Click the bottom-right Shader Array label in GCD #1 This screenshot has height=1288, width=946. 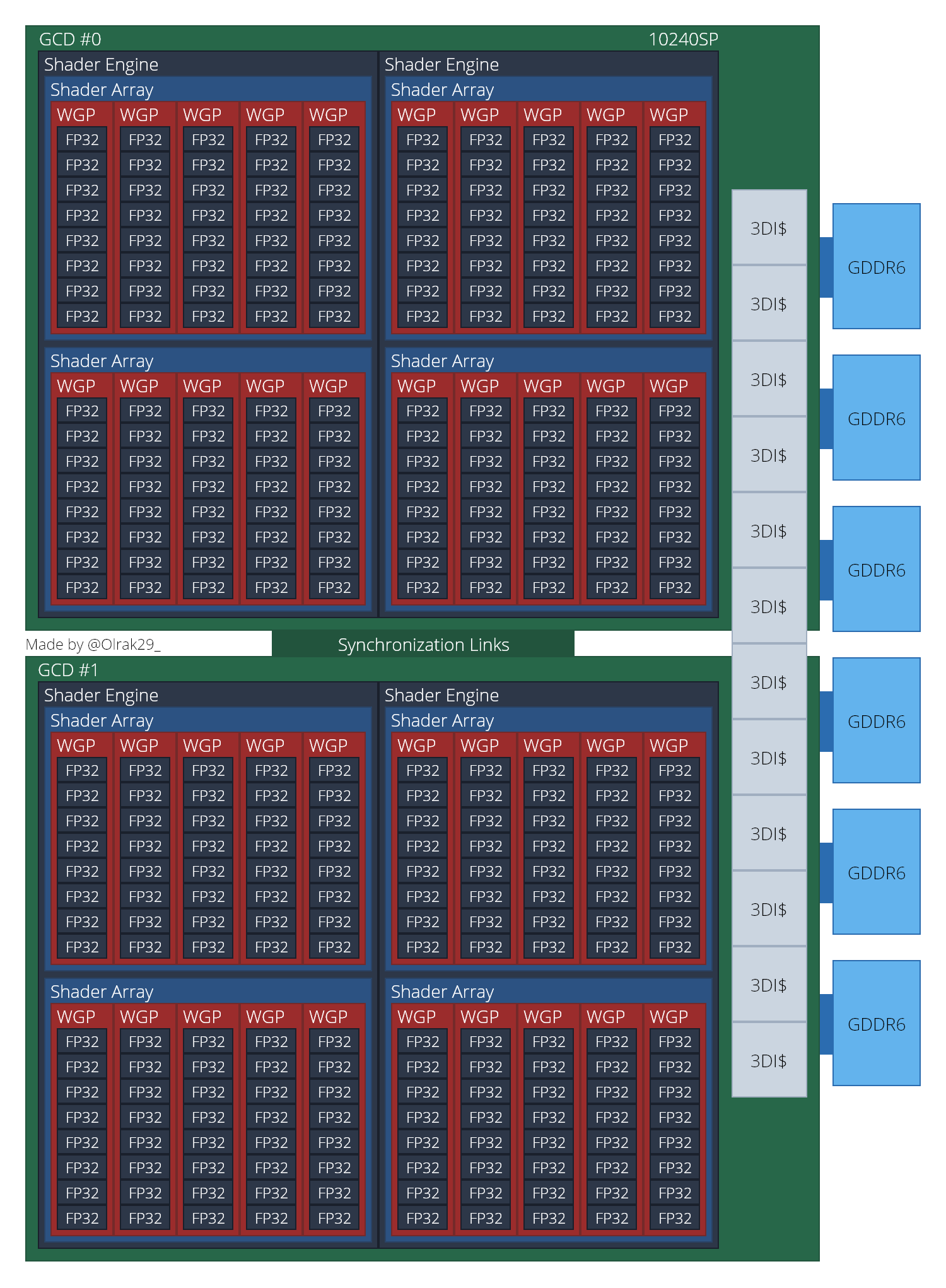tap(442, 992)
